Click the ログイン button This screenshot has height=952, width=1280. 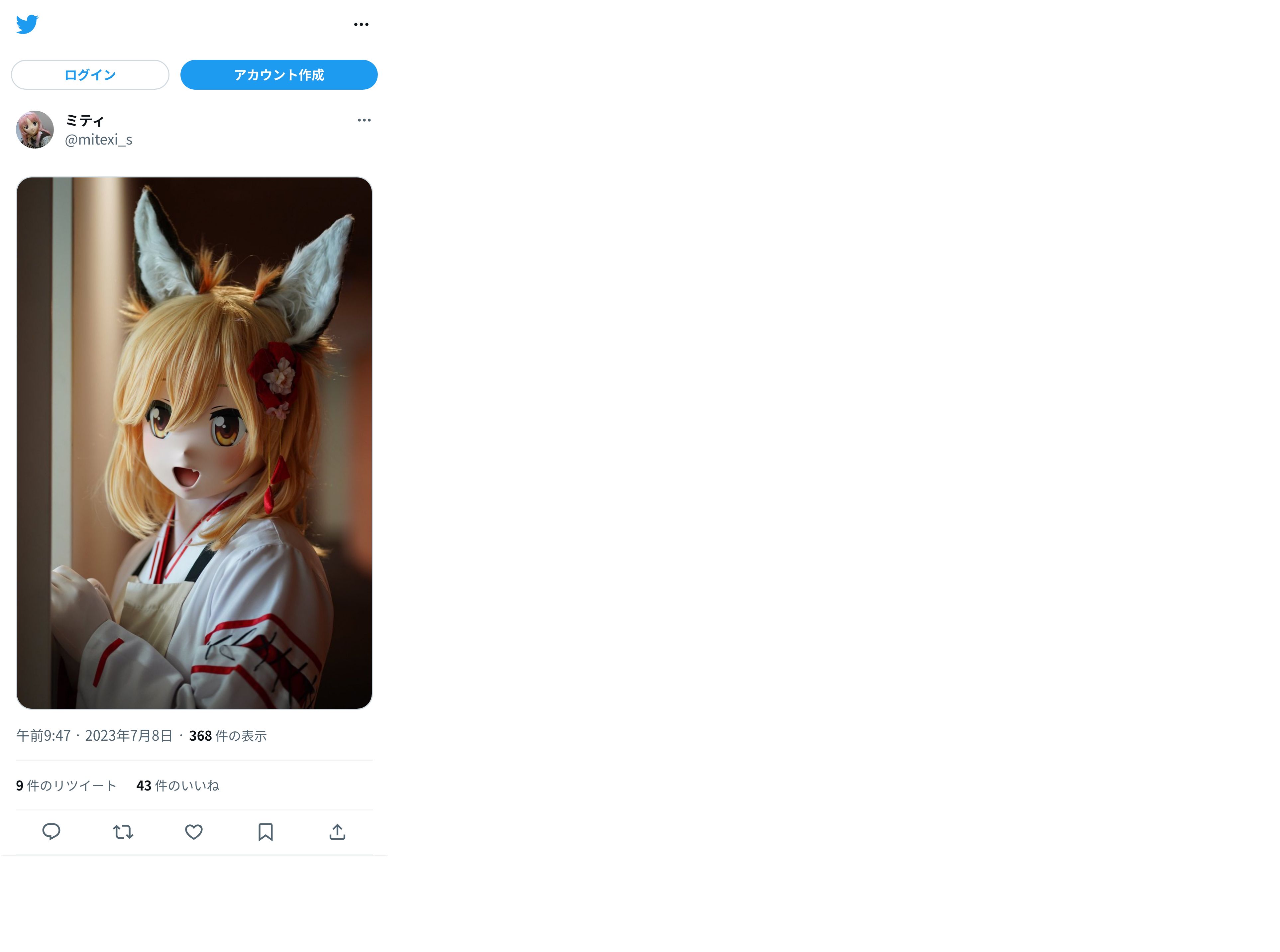coord(90,75)
